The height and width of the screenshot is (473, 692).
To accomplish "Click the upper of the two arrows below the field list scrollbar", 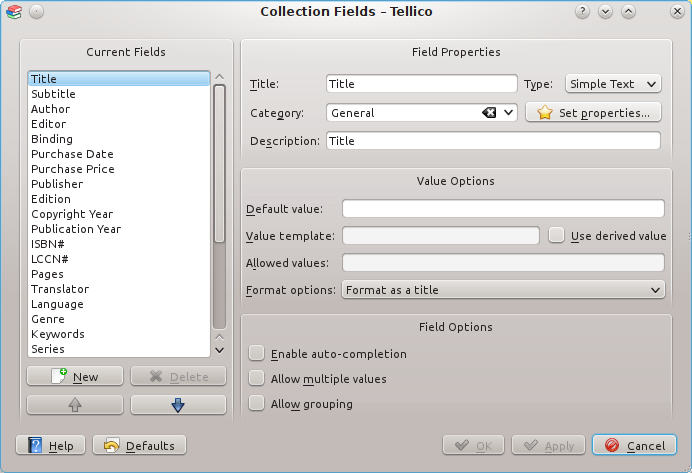I will point(219,338).
